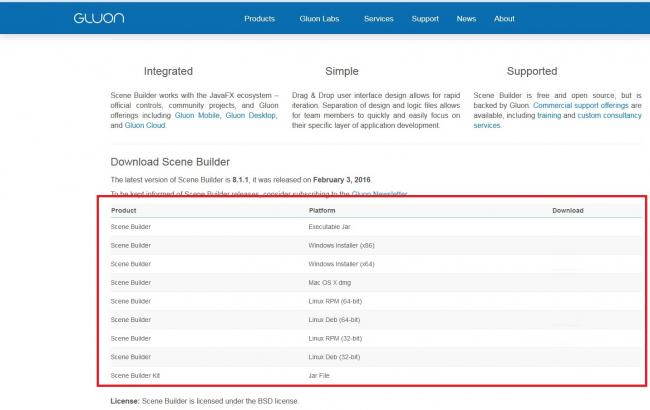Open Commercial support offerings link
Image resolution: width=650 pixels, height=410 pixels.
[x=581, y=105]
